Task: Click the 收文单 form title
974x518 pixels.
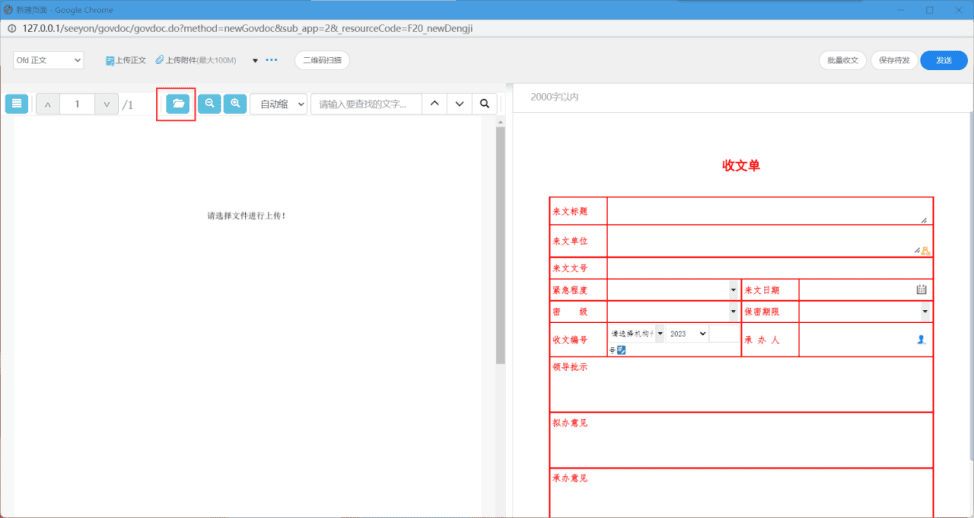Action: (741, 166)
